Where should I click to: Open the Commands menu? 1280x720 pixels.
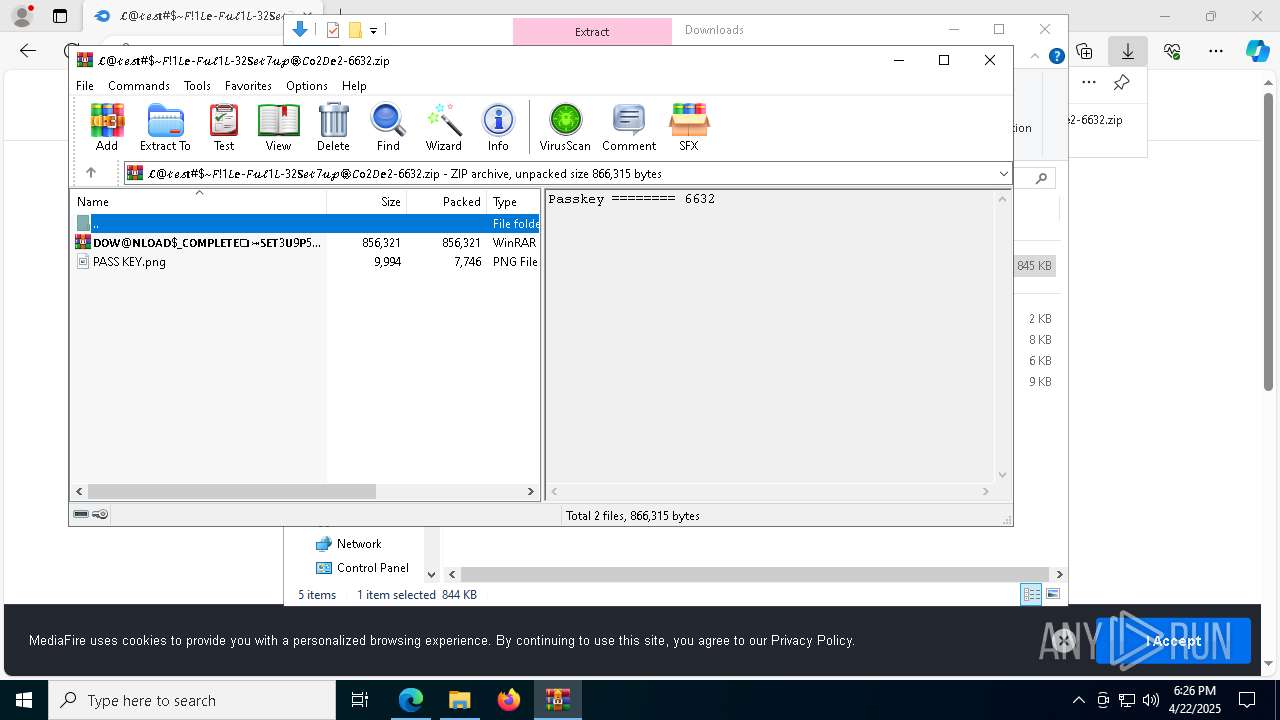click(139, 86)
